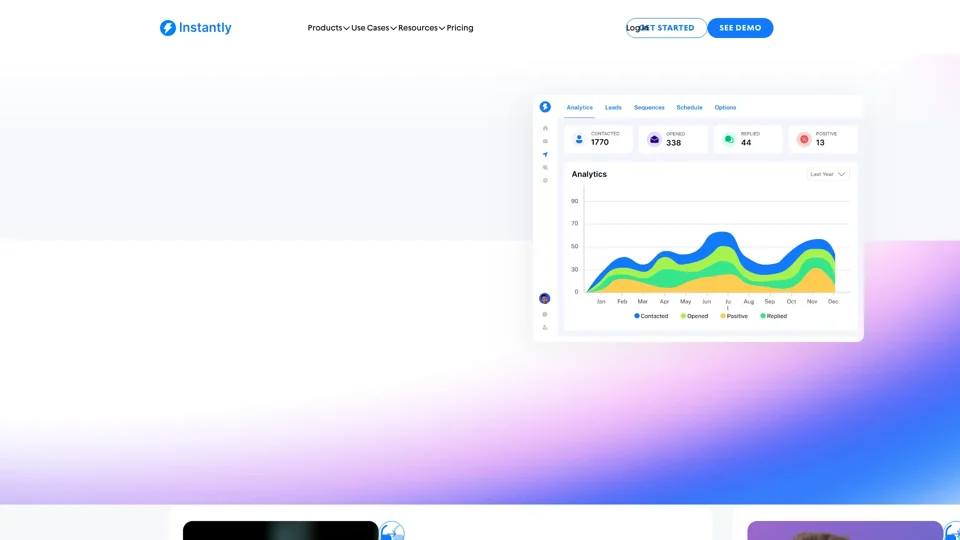Click the lightning logo in the dashboard corner

tap(545, 107)
